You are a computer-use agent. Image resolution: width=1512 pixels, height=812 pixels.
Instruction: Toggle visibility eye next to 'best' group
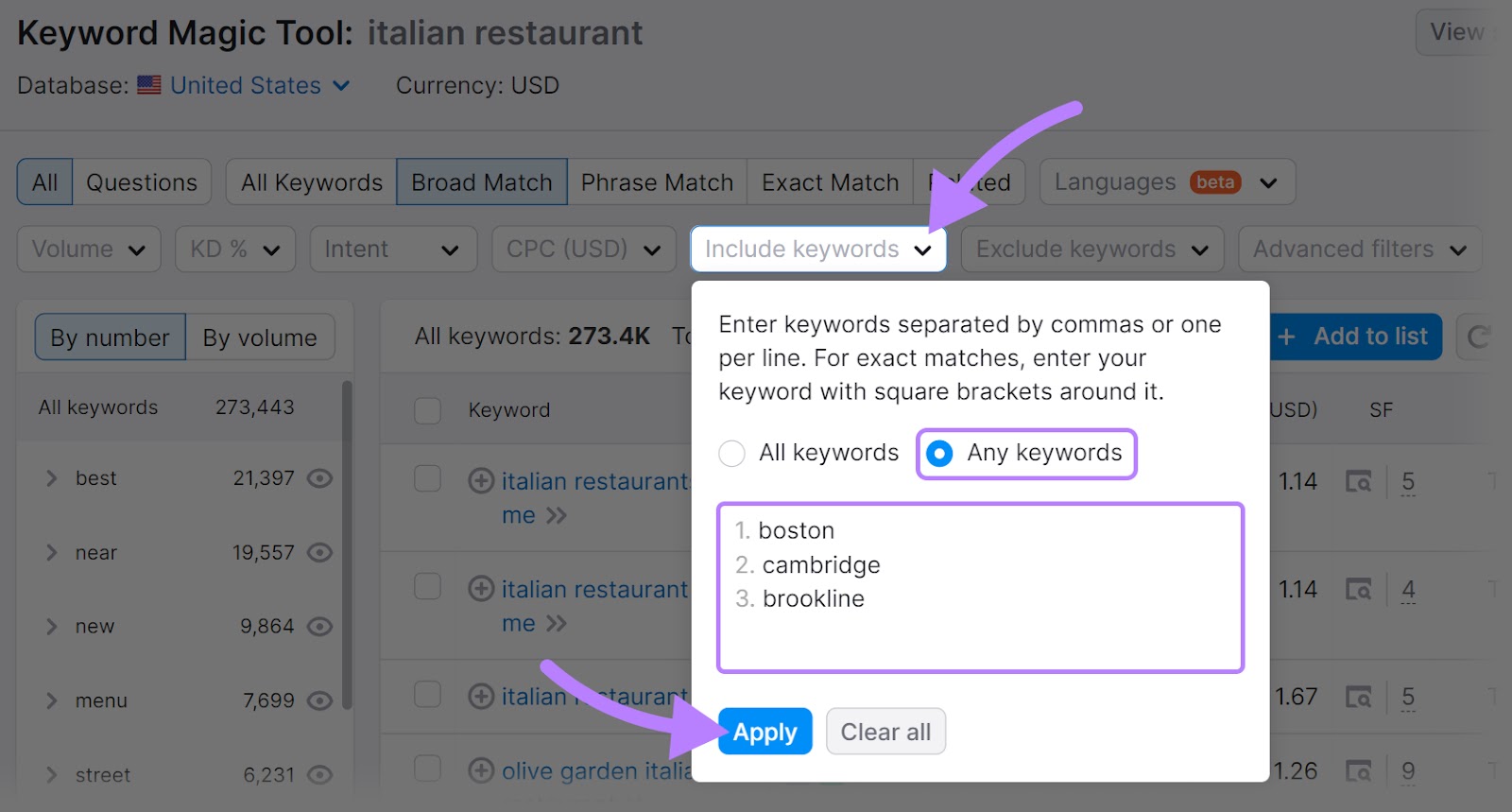pos(319,478)
